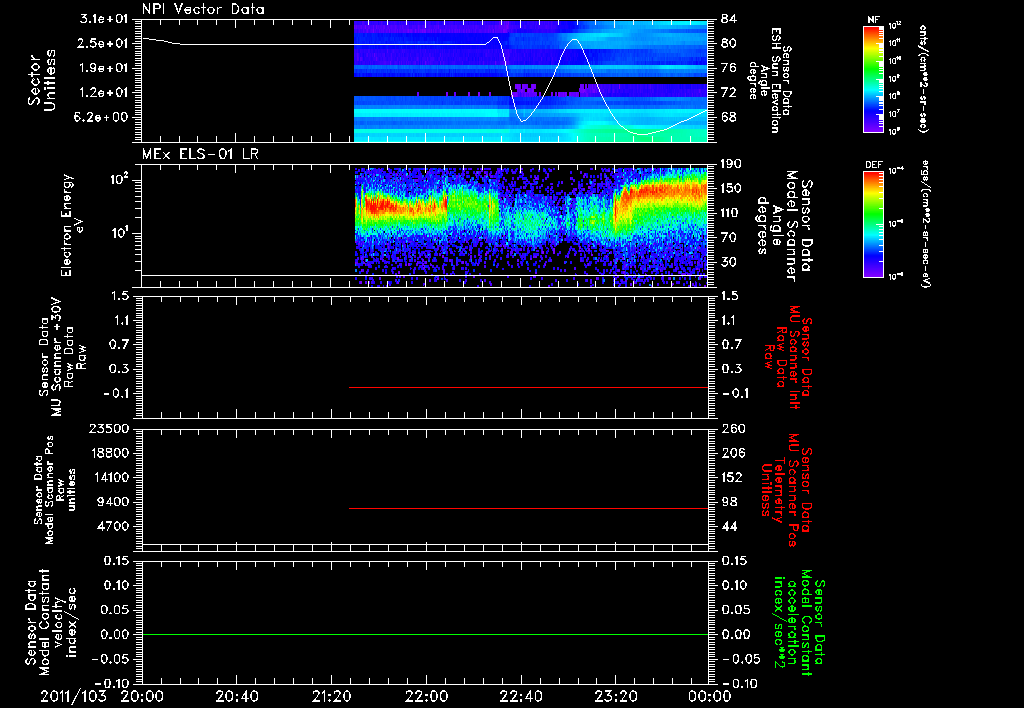Screen dimensions: 1024x708
Task: Click the '22:40' time axis label
Action: [x=520, y=696]
